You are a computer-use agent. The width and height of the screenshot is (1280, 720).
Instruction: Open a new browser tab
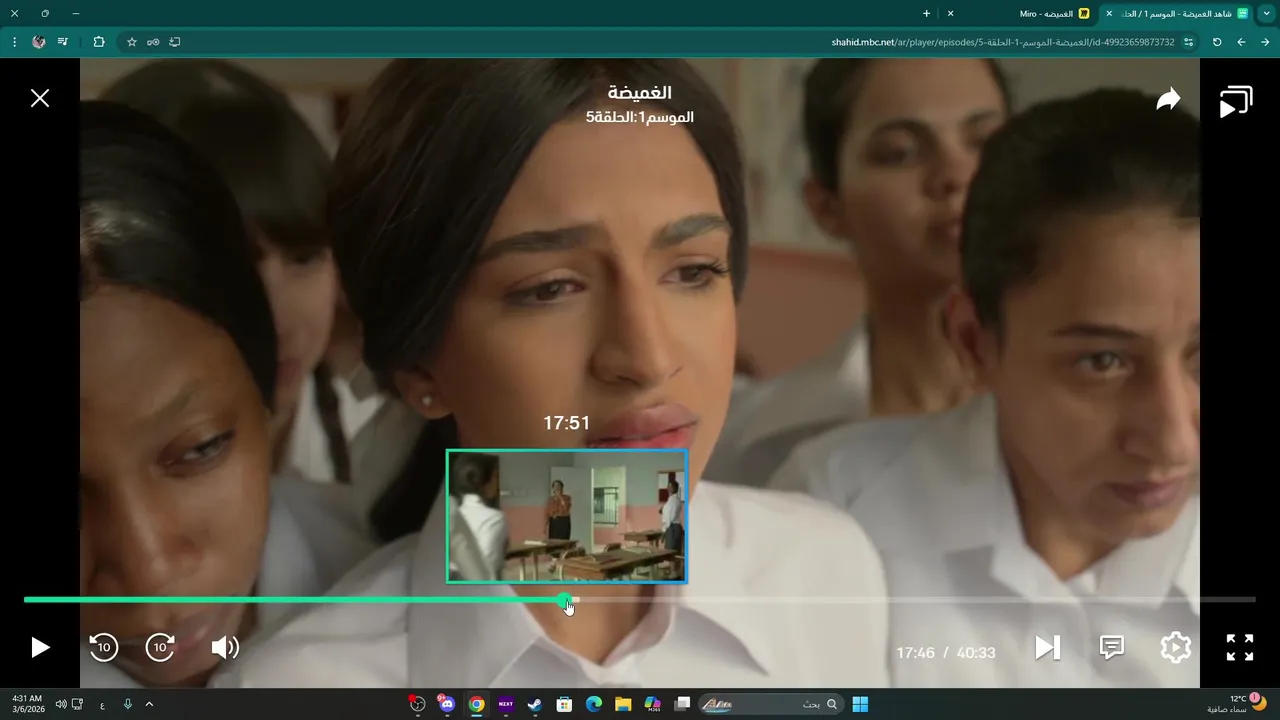click(926, 14)
